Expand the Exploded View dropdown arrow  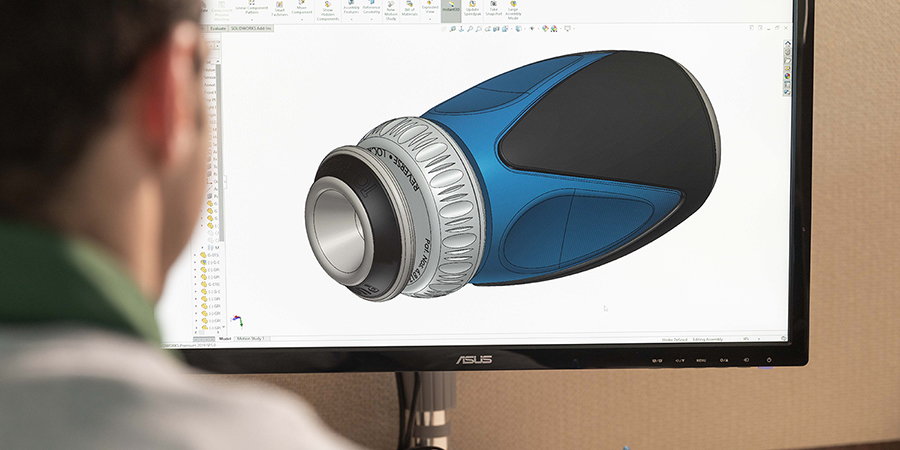pyautogui.click(x=430, y=20)
